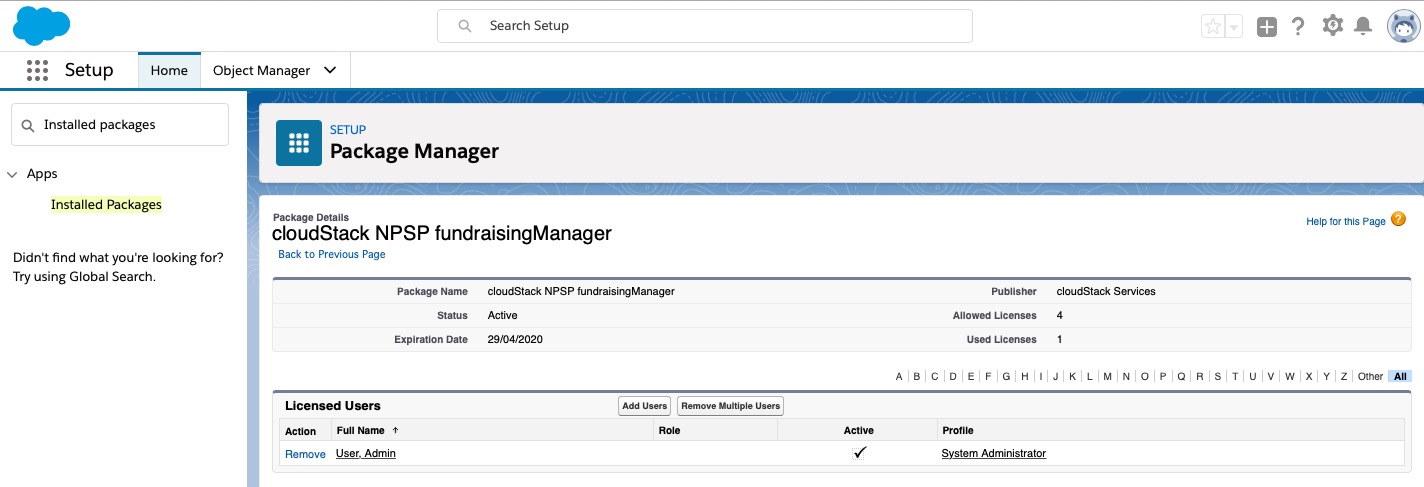Filter users by letter M
1424x487 pixels.
[x=1107, y=377]
